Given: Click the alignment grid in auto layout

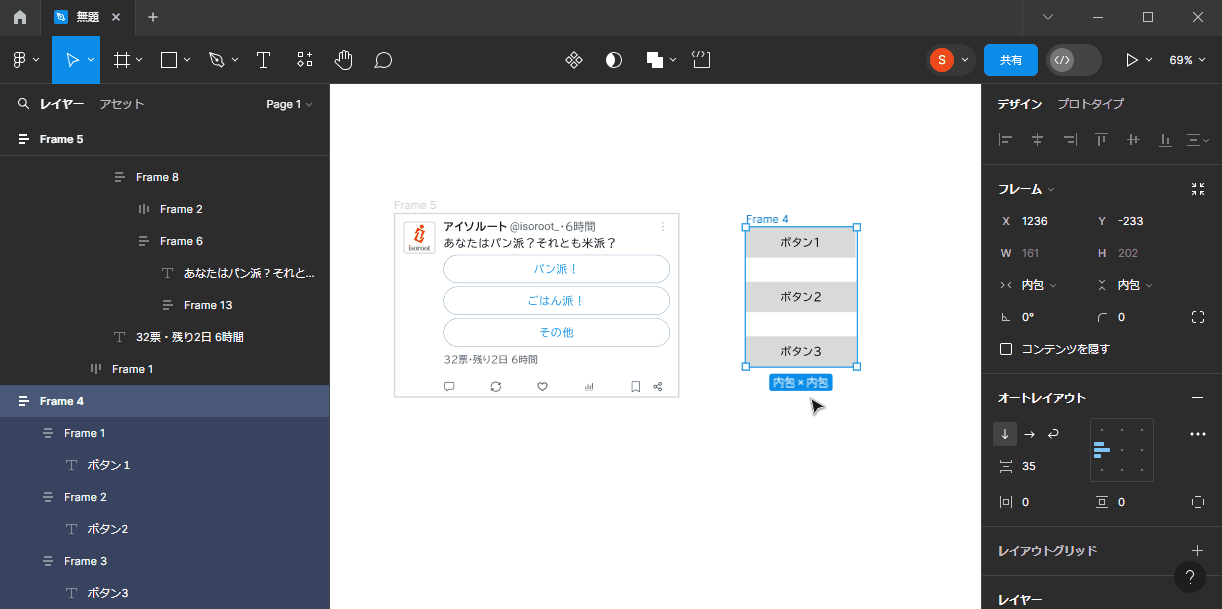Looking at the screenshot, I should pyautogui.click(x=1122, y=450).
